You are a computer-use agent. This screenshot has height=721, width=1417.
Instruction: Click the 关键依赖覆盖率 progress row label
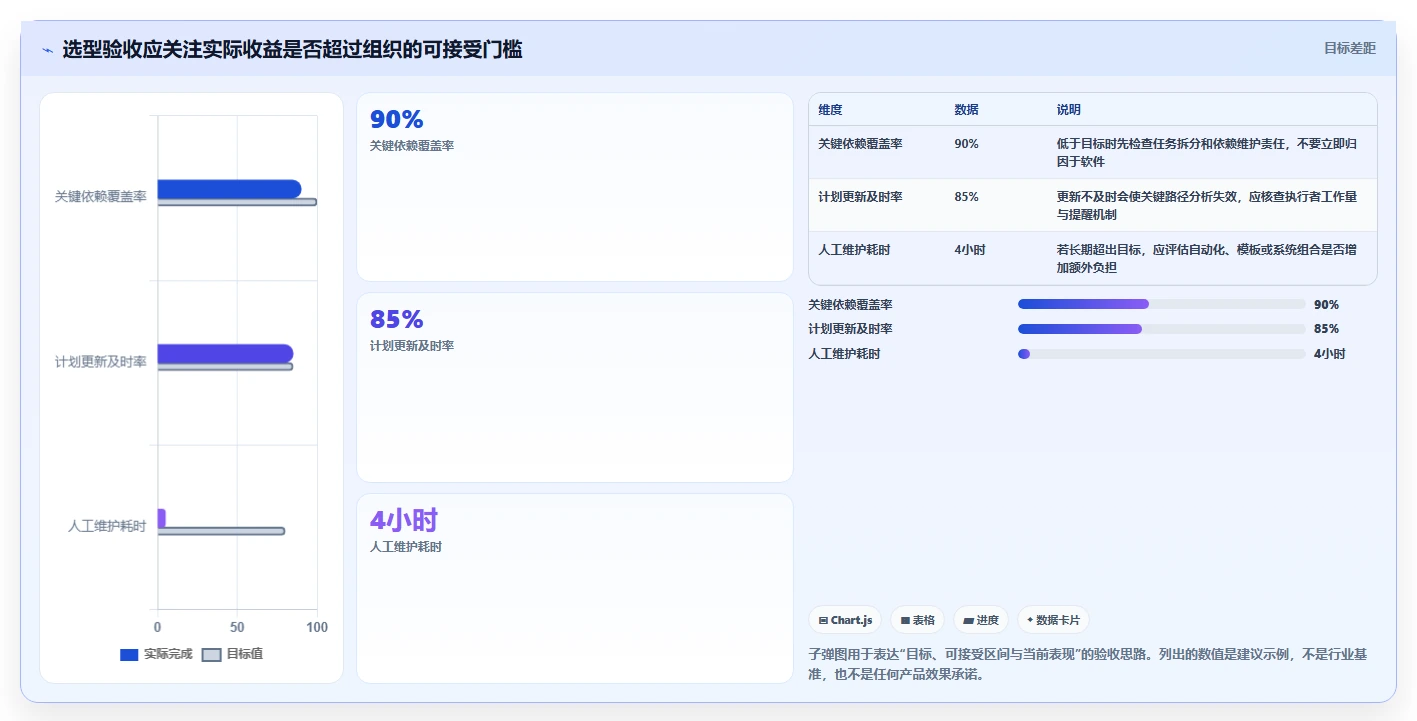(x=851, y=305)
